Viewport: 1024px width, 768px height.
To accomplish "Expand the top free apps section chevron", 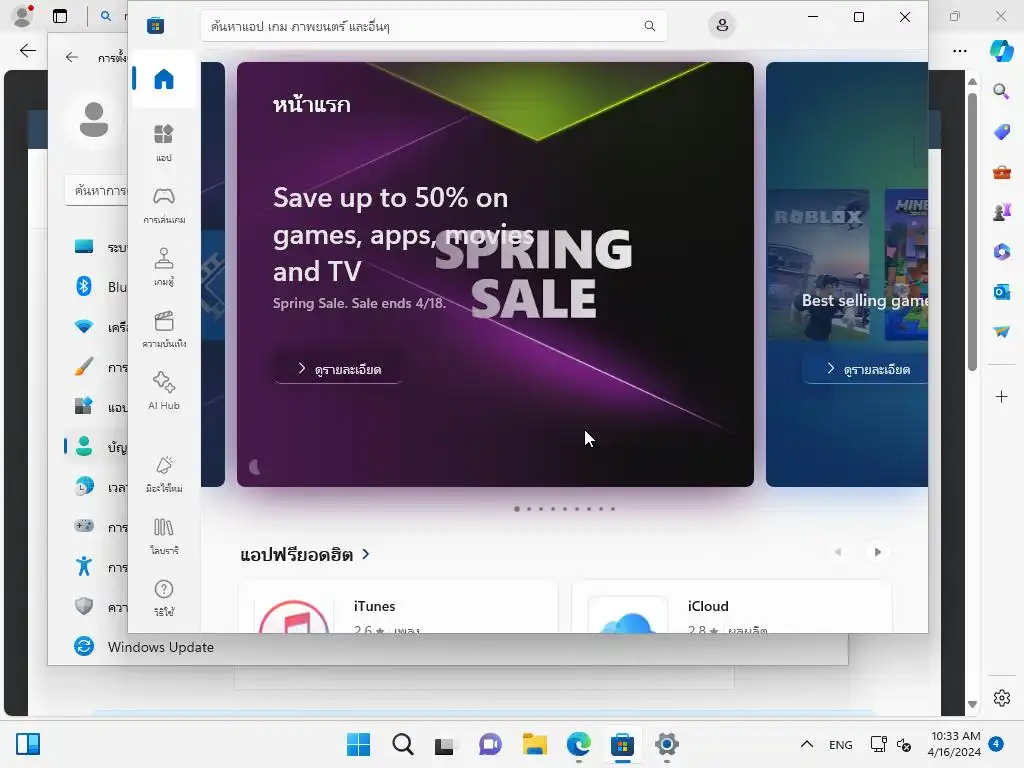I will (366, 554).
